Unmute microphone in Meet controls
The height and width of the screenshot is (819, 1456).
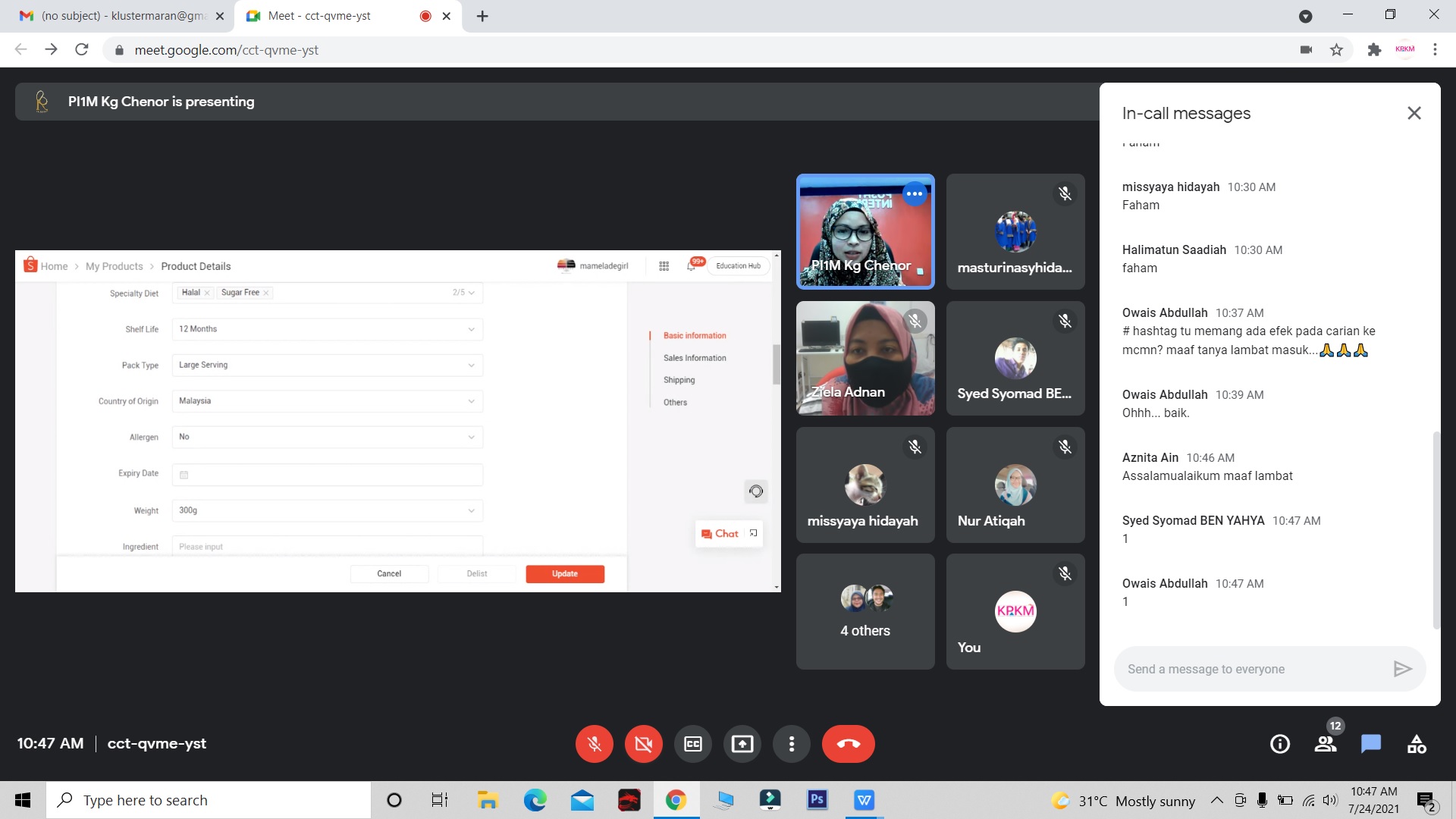click(x=594, y=744)
